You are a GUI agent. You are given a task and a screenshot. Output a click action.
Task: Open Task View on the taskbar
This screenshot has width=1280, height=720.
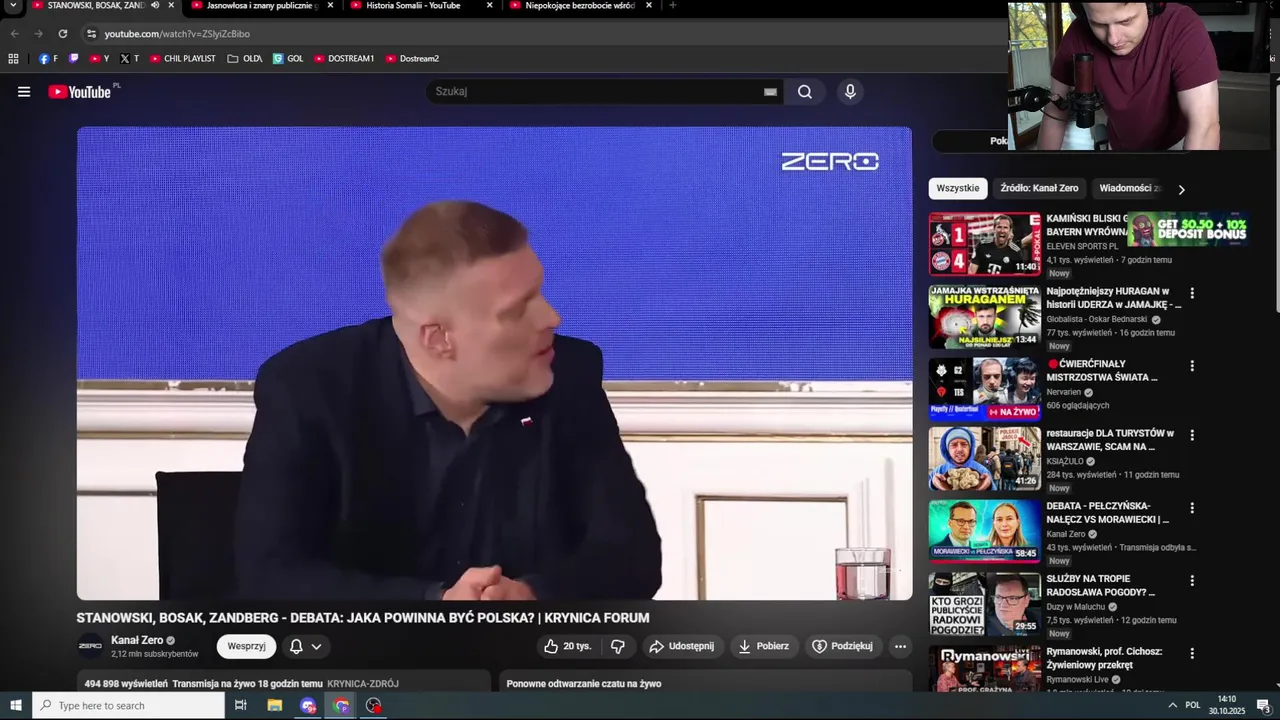pyautogui.click(x=241, y=705)
